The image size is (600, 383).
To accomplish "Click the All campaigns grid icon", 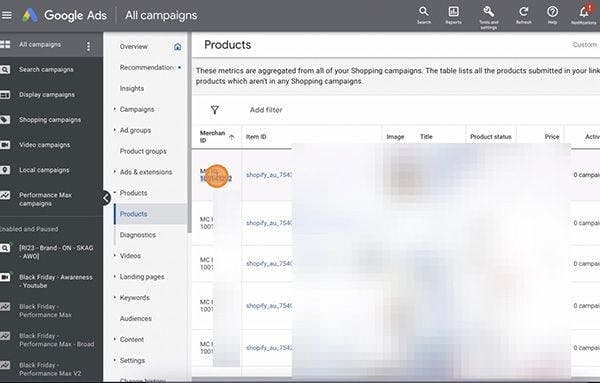I will (x=5, y=44).
